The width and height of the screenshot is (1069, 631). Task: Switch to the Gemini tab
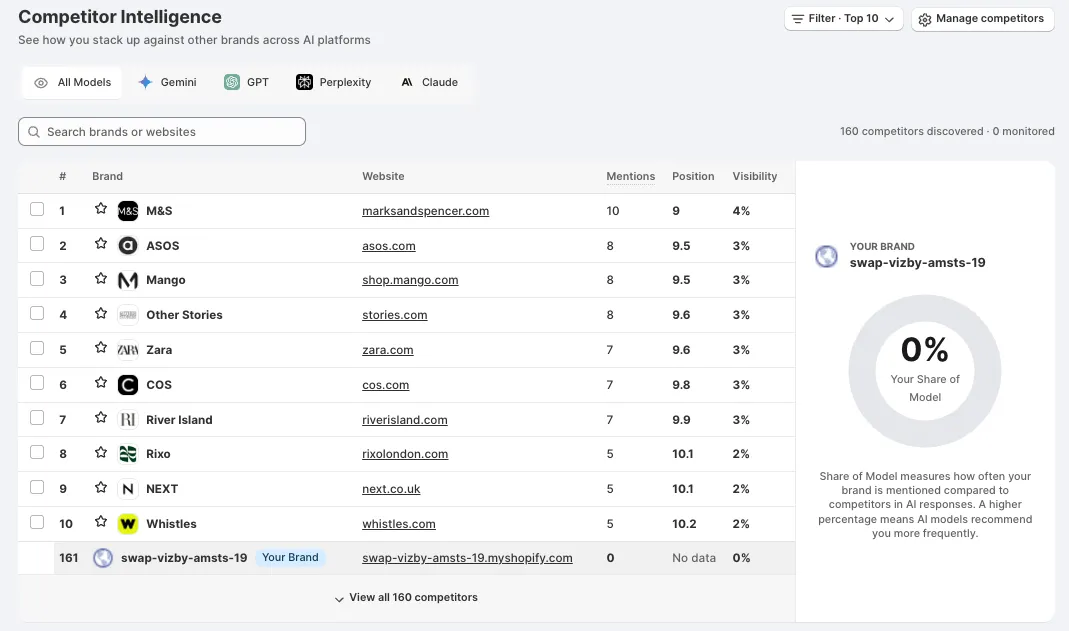(x=168, y=82)
